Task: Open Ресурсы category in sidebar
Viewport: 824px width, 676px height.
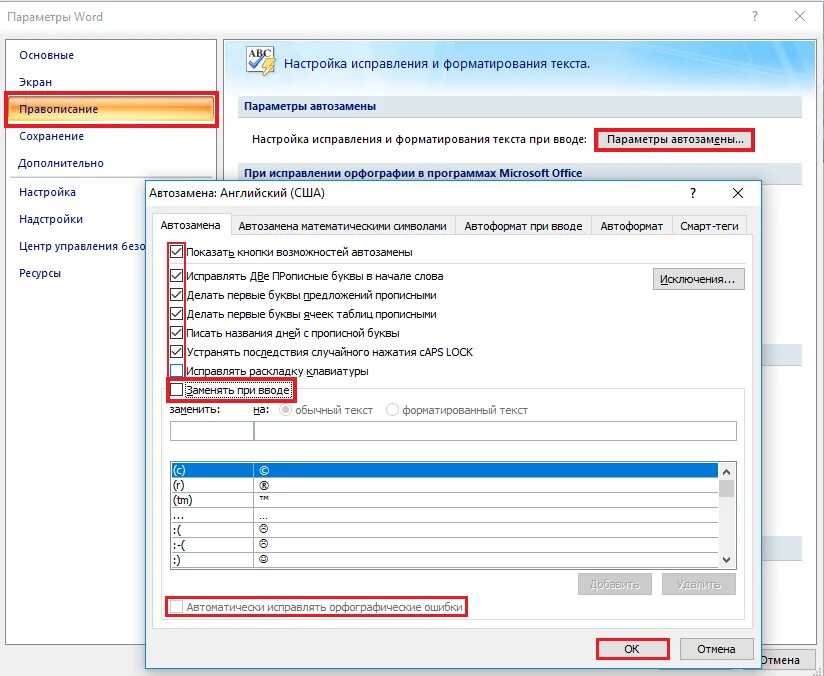Action: [39, 273]
